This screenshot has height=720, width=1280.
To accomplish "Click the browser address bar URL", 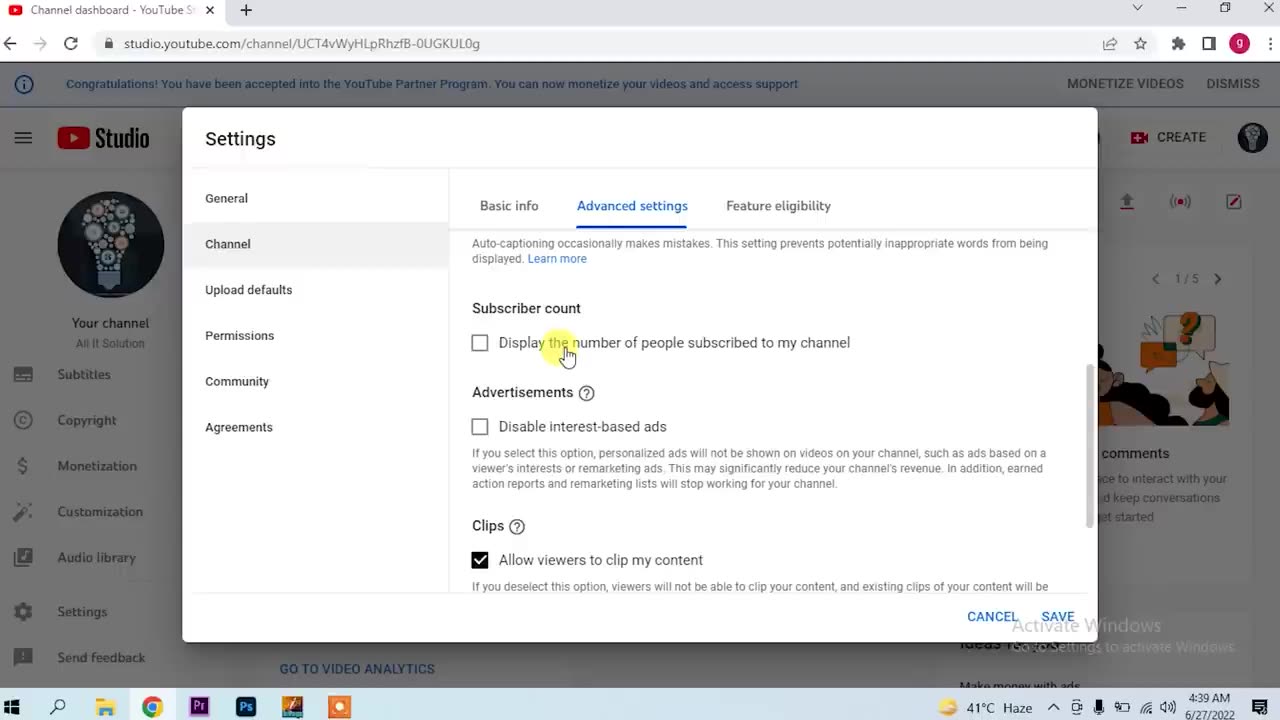I will (x=302, y=44).
